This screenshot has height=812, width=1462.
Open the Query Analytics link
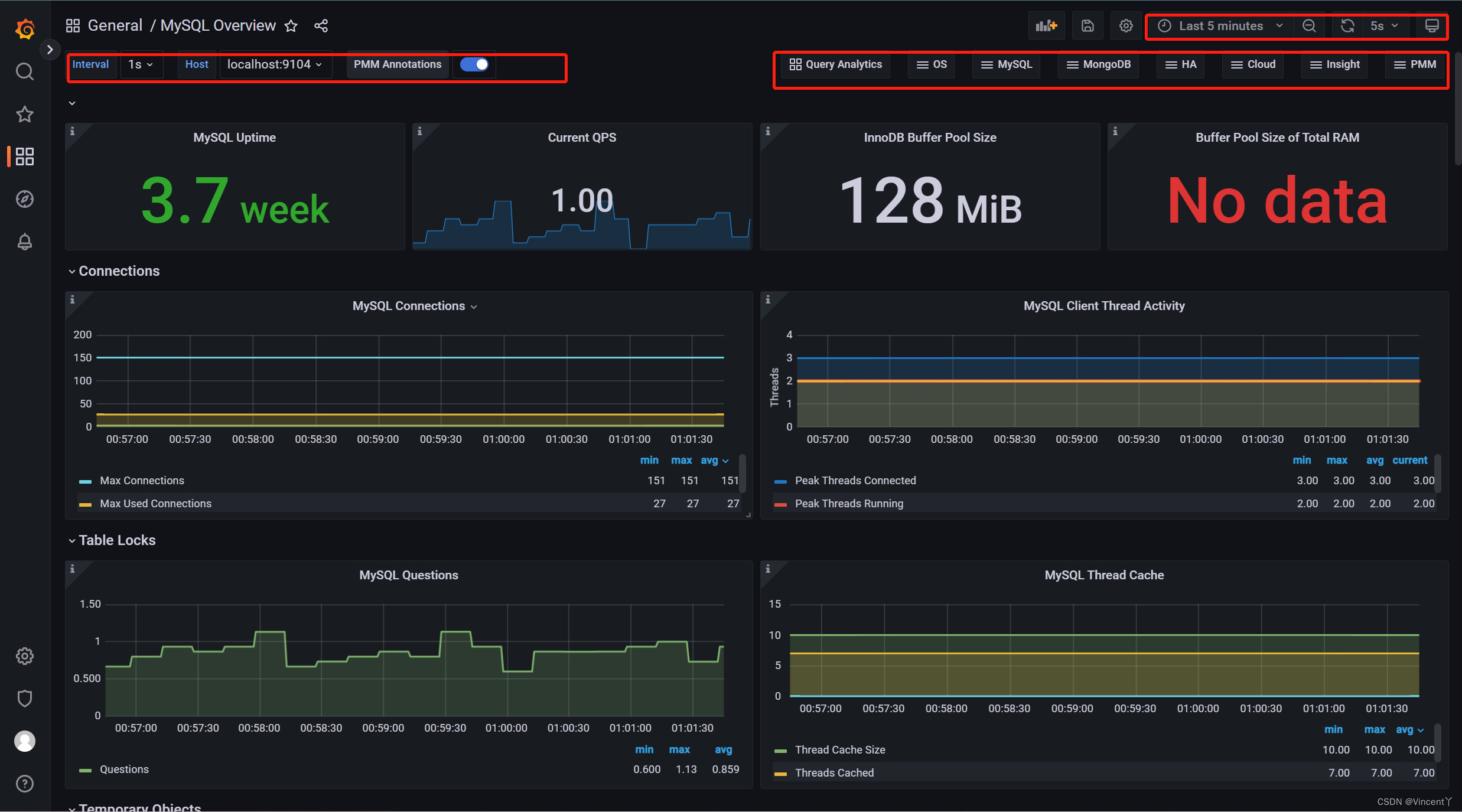835,64
